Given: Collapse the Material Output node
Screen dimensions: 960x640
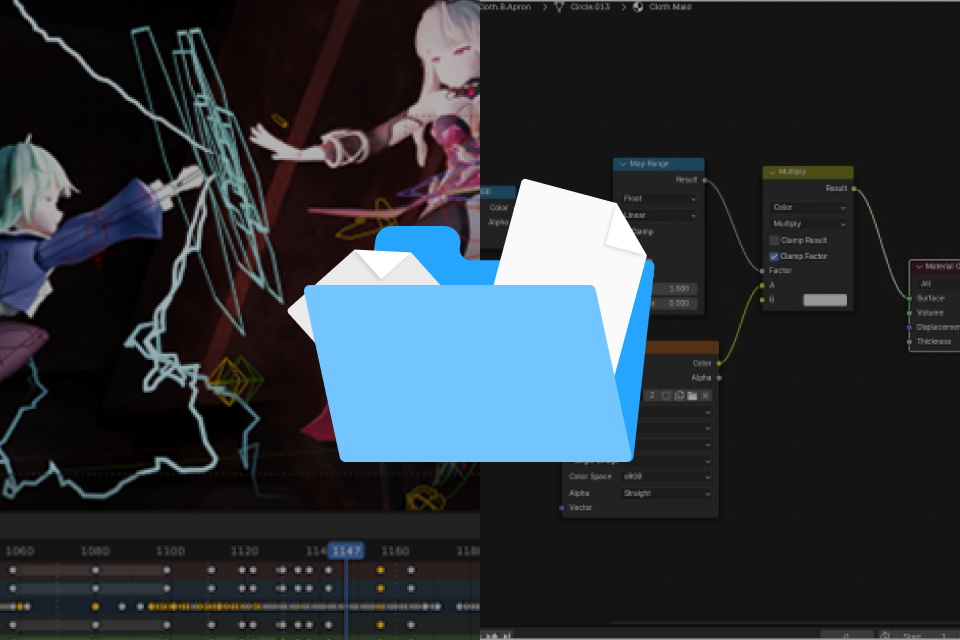Looking at the screenshot, I should click(919, 266).
